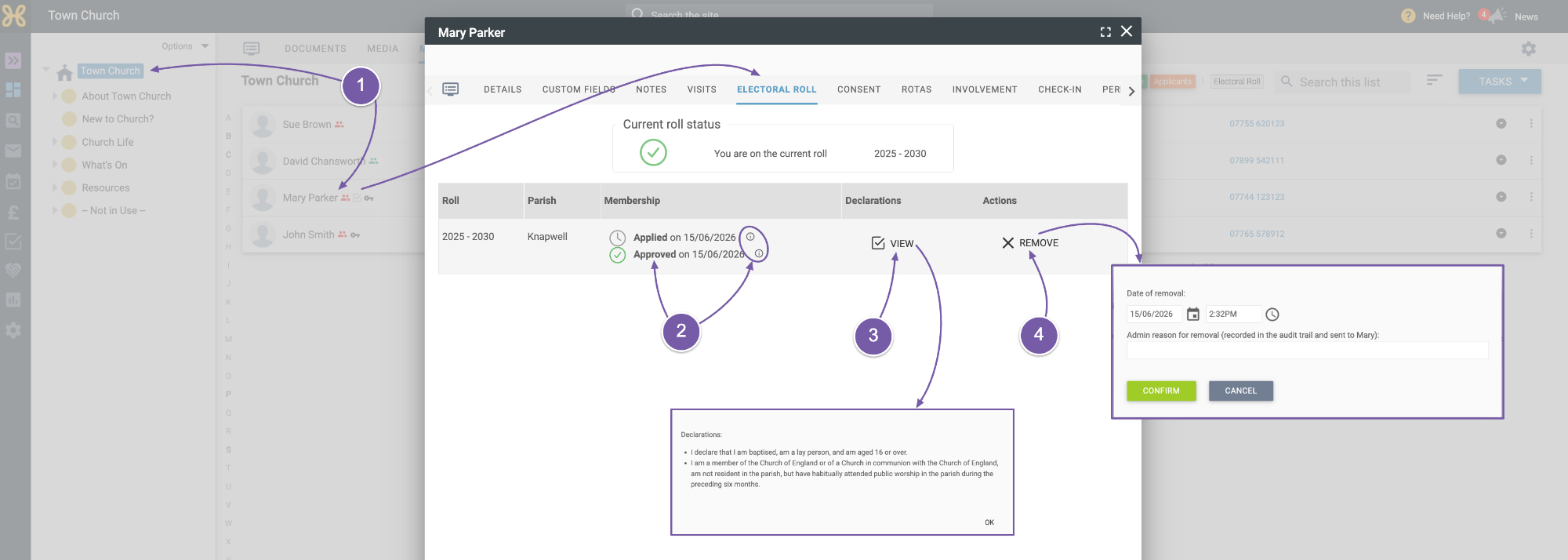Click the list view icon before Details tab
Viewport: 1568px width, 560px height.
451,89
